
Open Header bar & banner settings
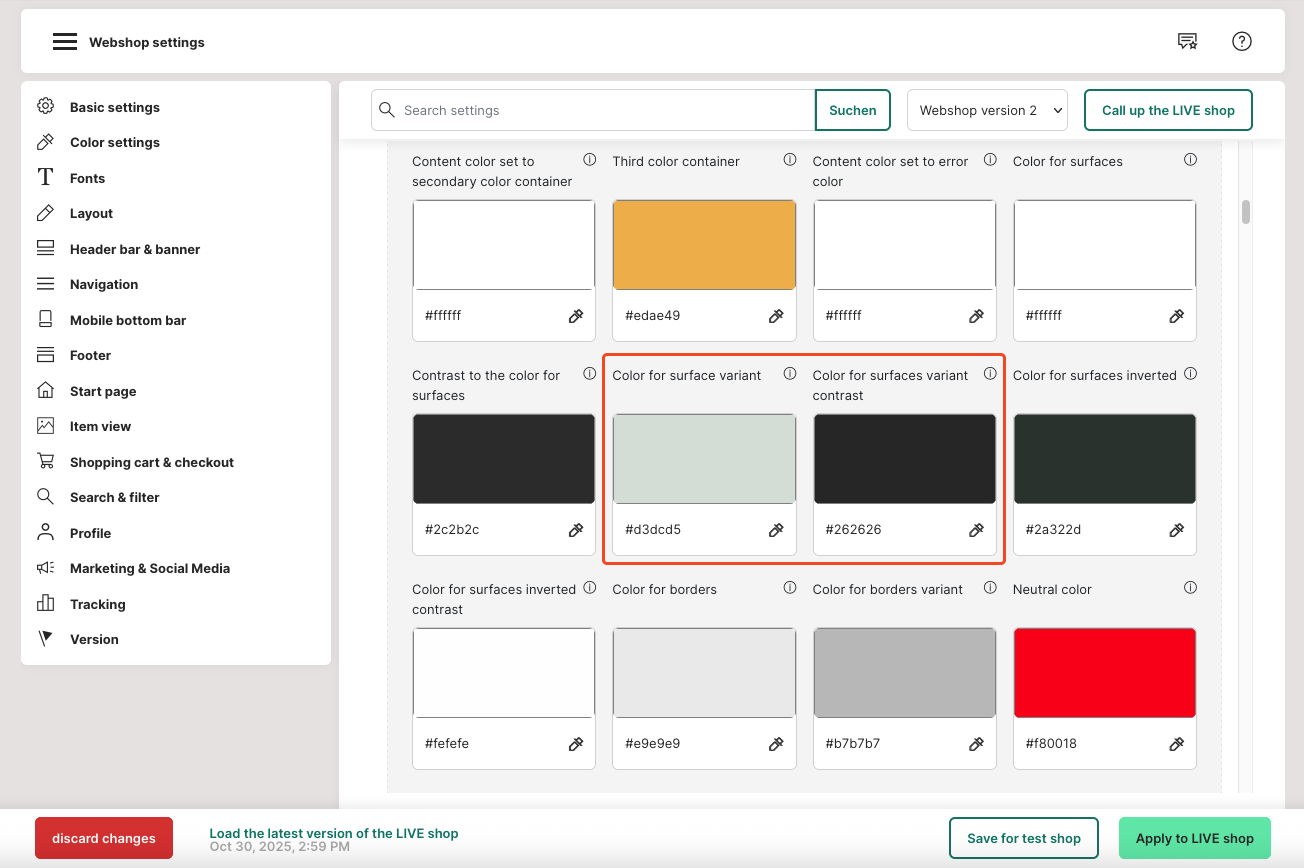134,249
